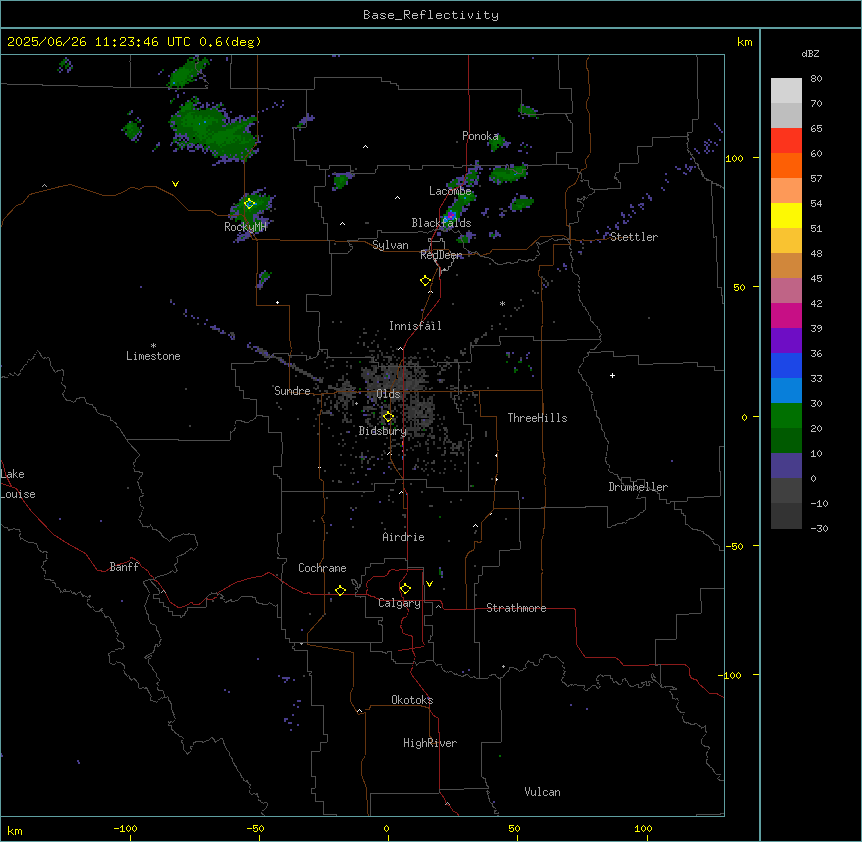Click the dBZ legend heading
Viewport: 862px width, 842px height.
point(810,54)
